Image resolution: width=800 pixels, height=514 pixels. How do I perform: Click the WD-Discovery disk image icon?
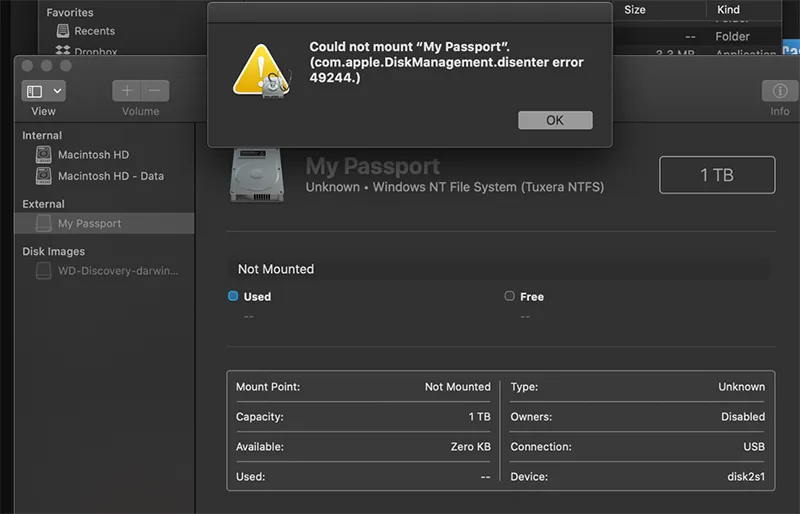pyautogui.click(x=43, y=271)
